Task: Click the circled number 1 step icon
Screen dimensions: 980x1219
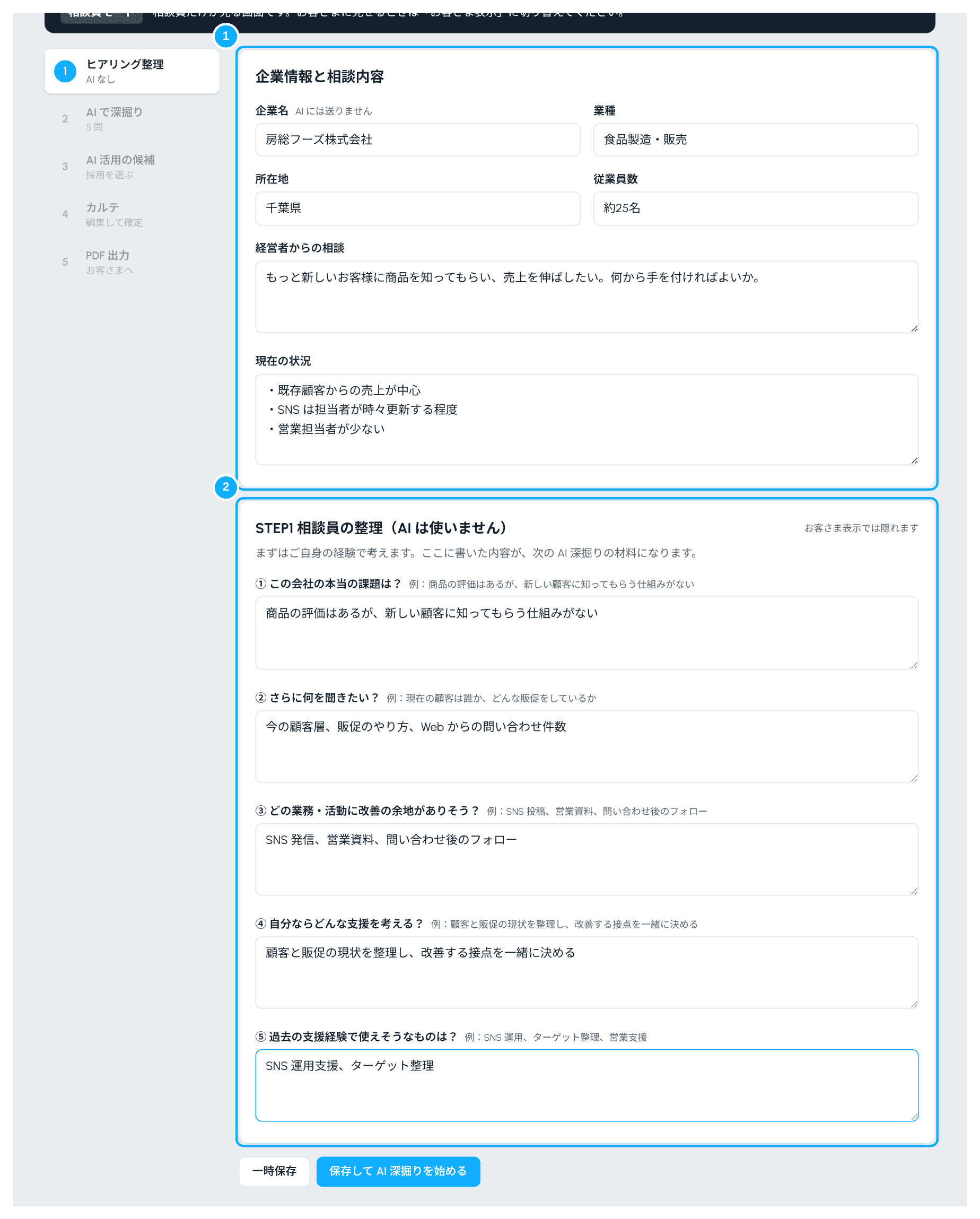Action: pos(66,71)
